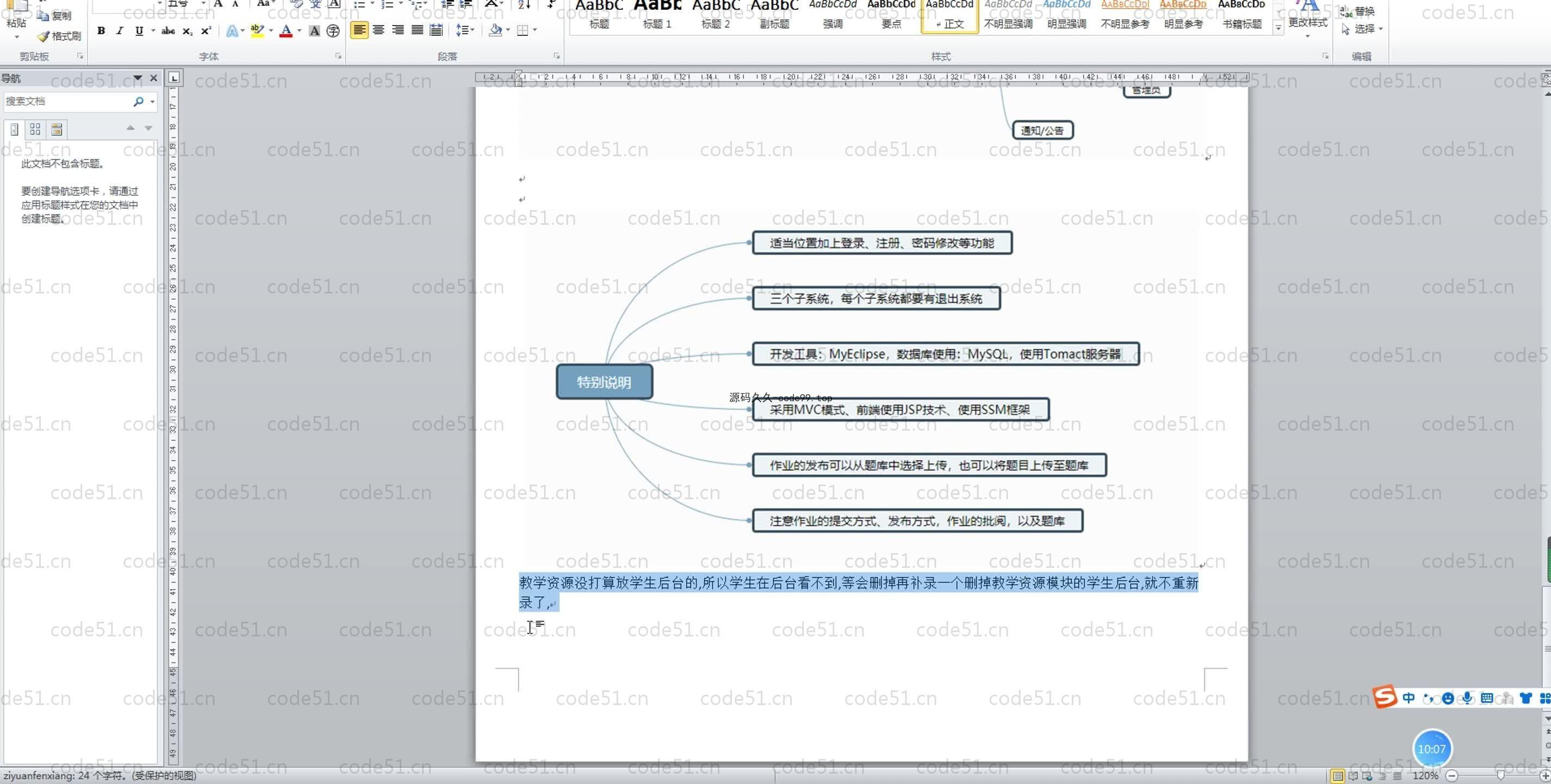Image resolution: width=1551 pixels, height=784 pixels.
Task: Click the zoom out minus button
Action: [1452, 776]
